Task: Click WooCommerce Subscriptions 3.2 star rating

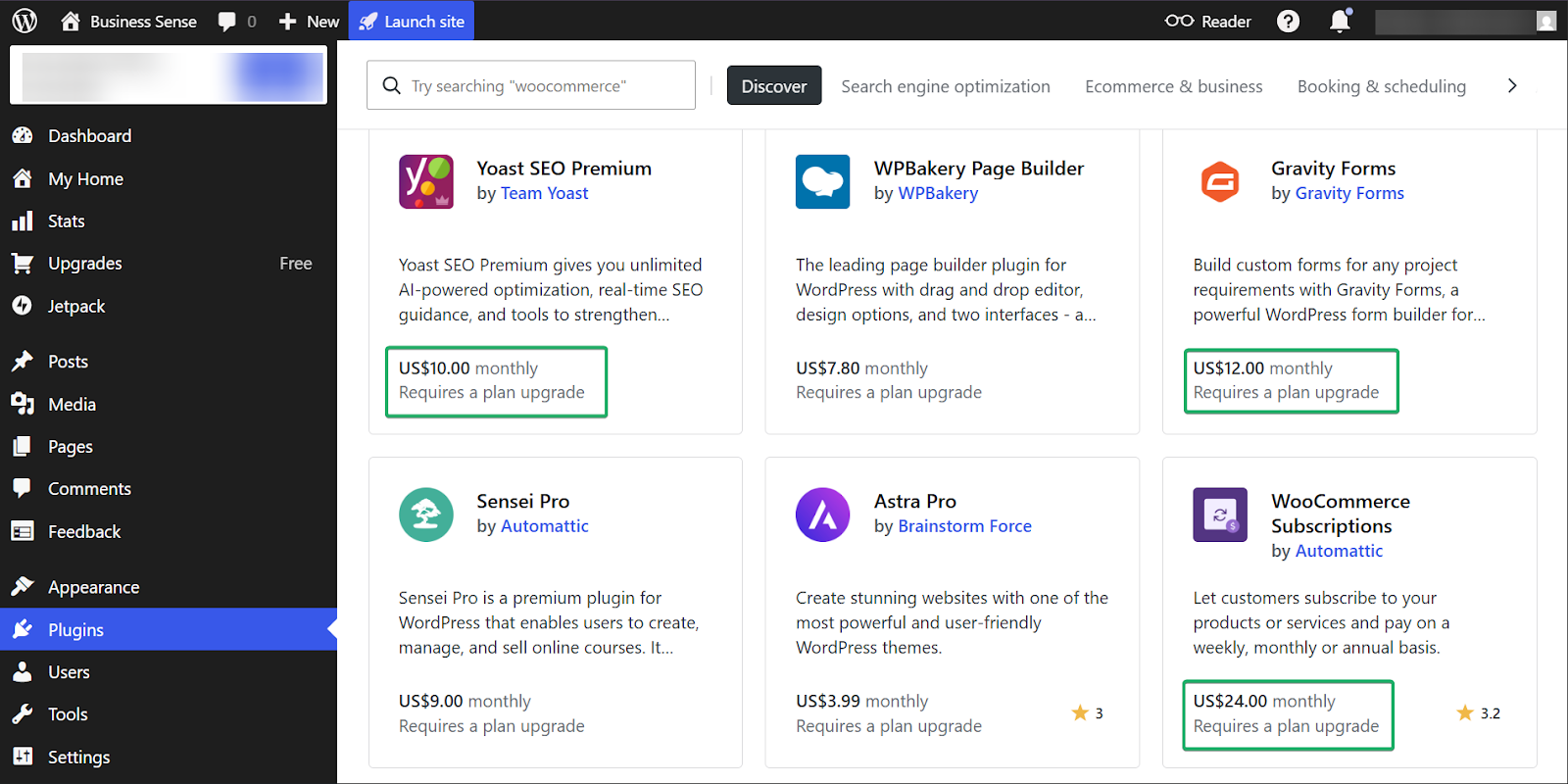Action: (1478, 713)
